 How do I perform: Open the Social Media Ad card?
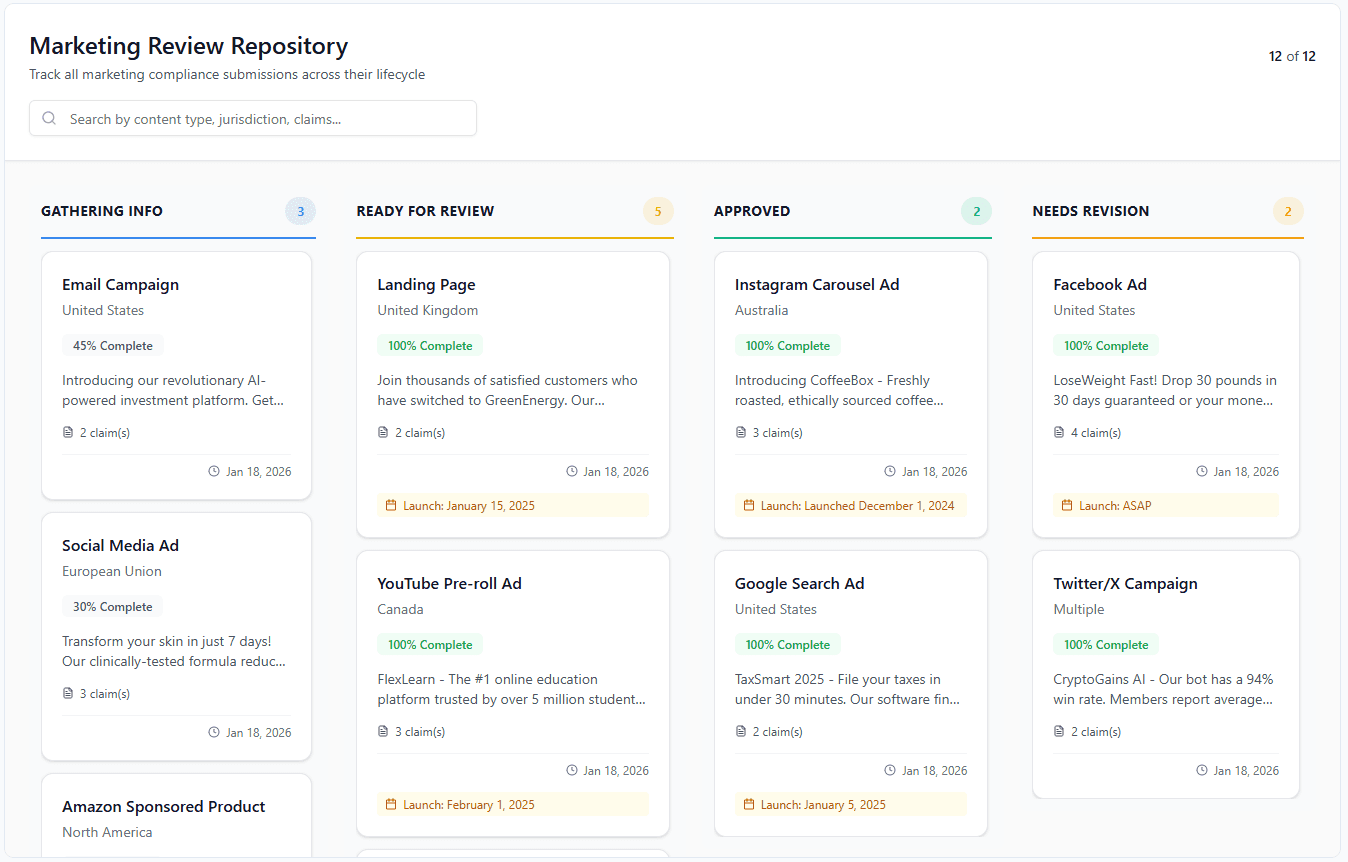pos(177,636)
